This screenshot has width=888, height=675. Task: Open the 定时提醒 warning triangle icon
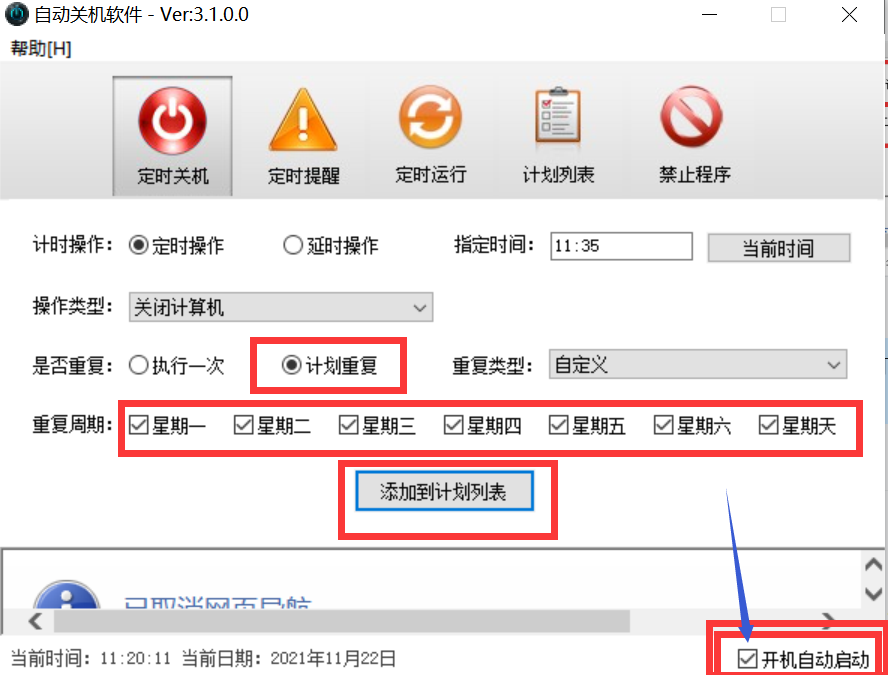coord(303,121)
